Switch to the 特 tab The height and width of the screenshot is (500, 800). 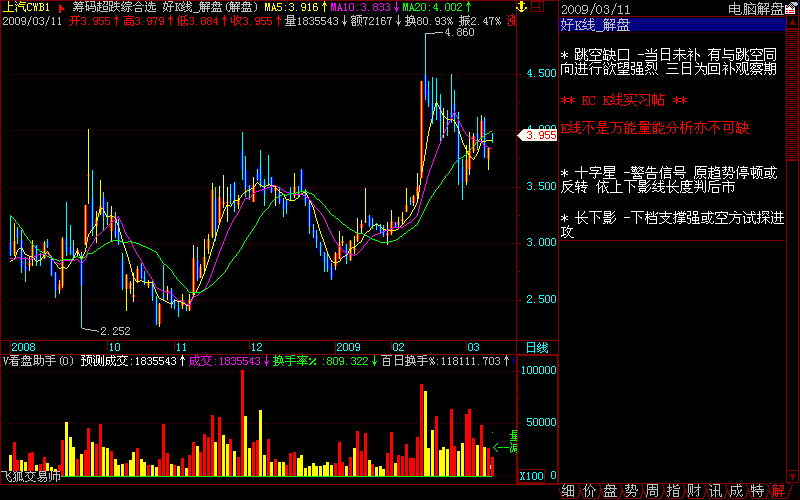[x=758, y=491]
